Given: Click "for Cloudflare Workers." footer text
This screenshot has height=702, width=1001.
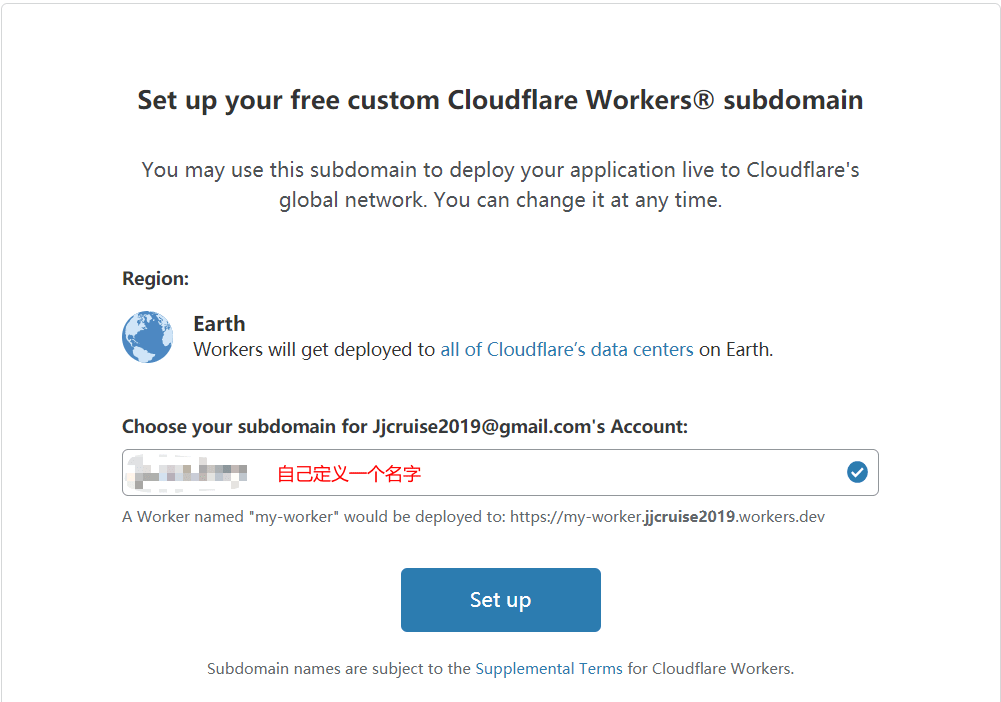Looking at the screenshot, I should [710, 668].
